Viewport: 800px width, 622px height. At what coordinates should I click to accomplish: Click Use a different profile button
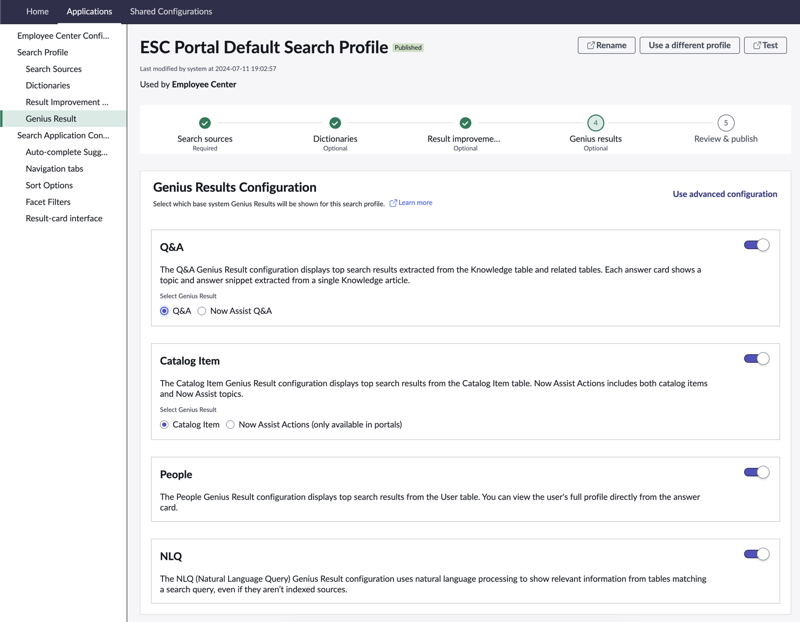pyautogui.click(x=689, y=45)
